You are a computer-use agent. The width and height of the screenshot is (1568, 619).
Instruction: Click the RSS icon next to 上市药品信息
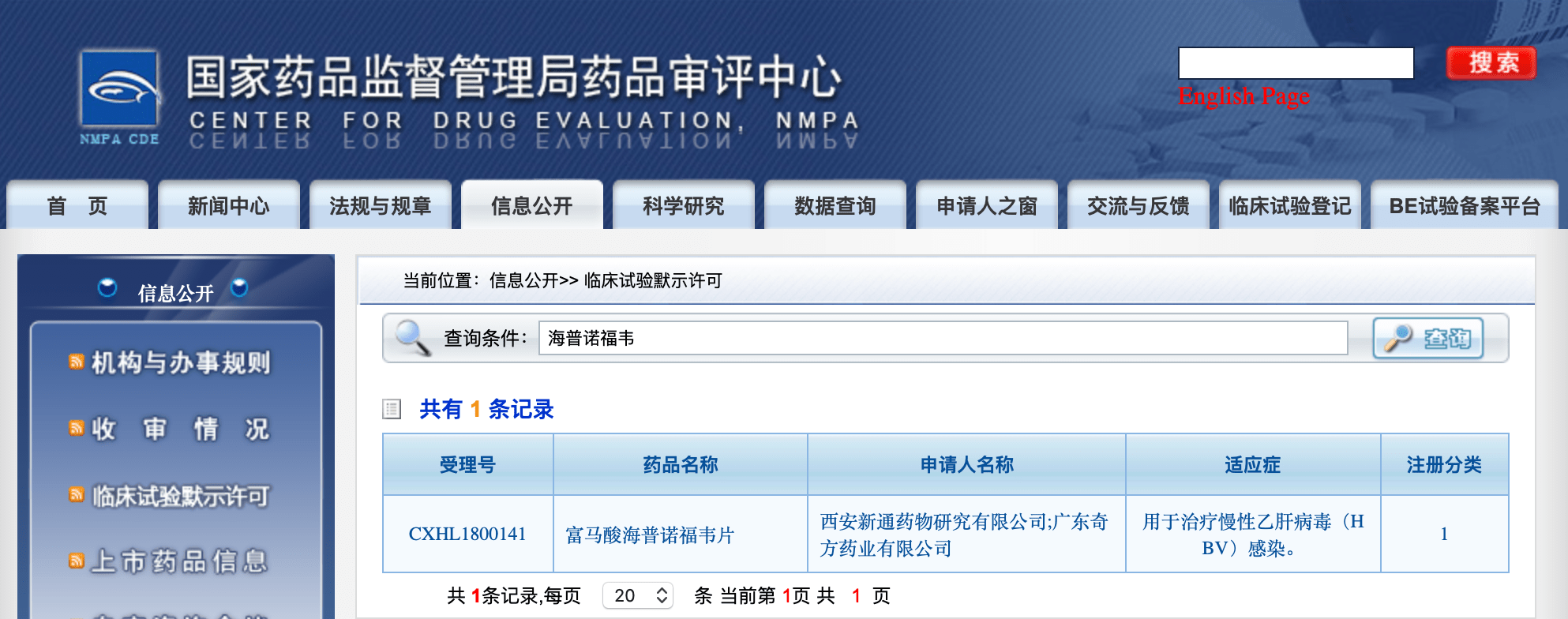(77, 561)
